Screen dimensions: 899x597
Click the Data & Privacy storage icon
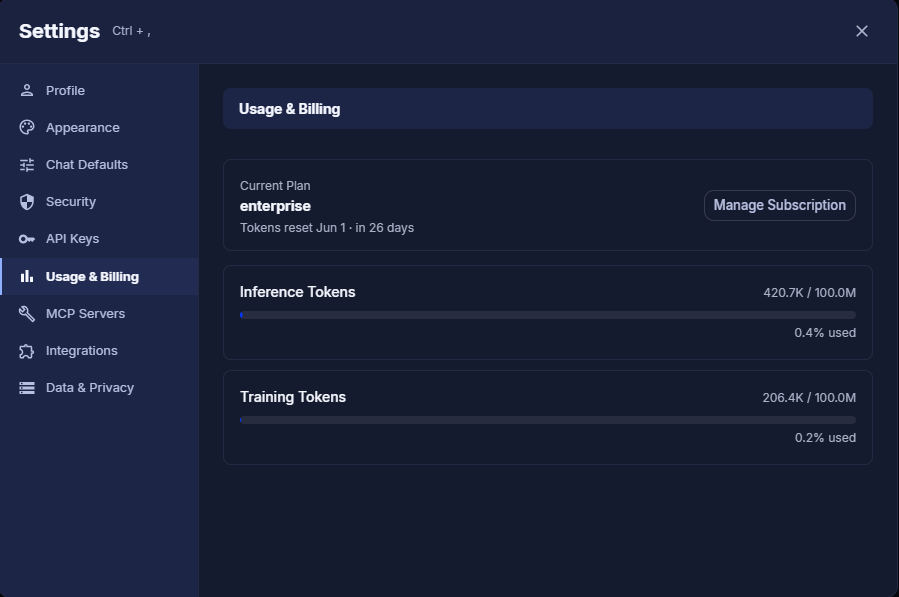26,388
